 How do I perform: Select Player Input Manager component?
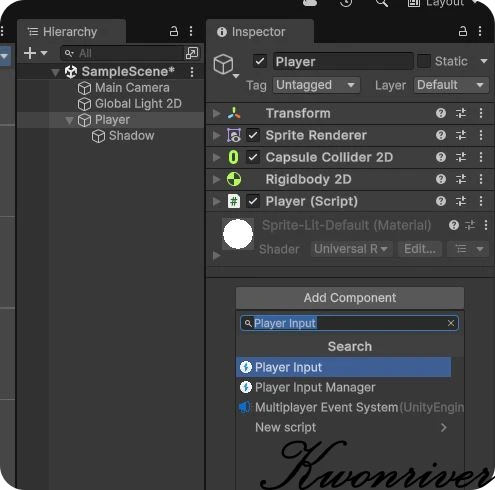pyautogui.click(x=343, y=387)
